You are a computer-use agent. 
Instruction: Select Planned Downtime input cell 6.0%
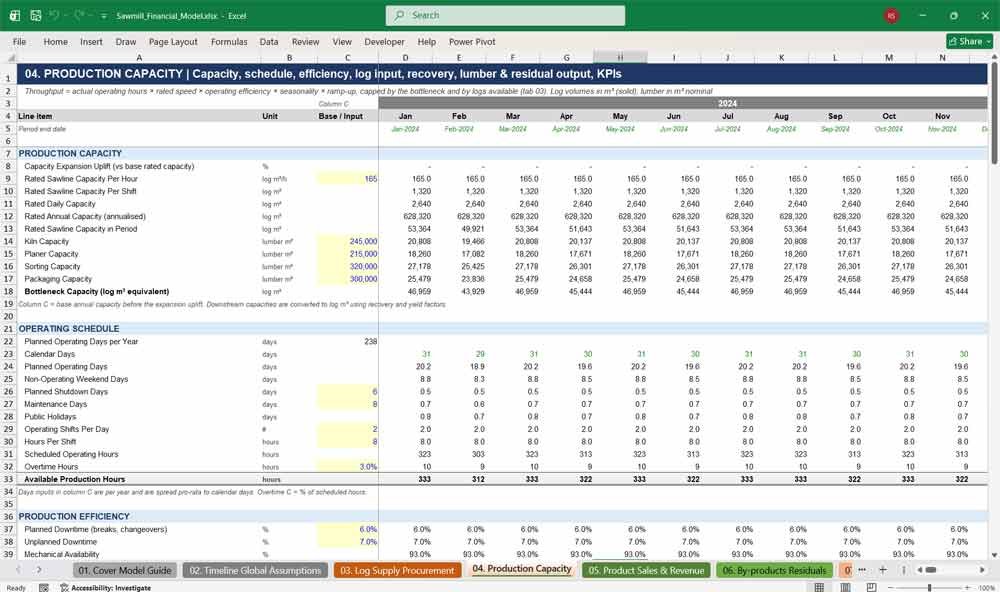pyautogui.click(x=348, y=529)
